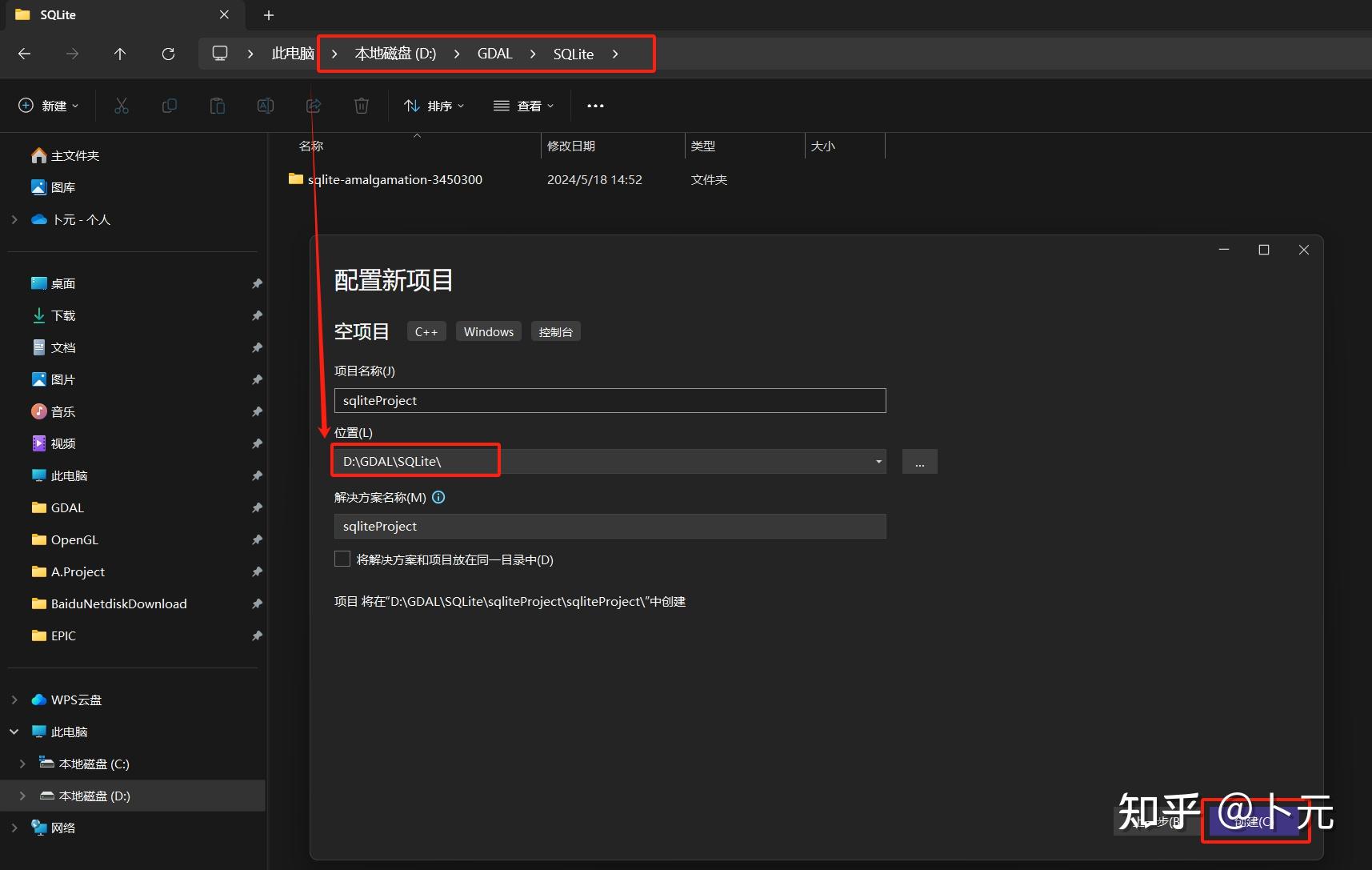
Task: Go back in File Explorer
Action: (25, 54)
